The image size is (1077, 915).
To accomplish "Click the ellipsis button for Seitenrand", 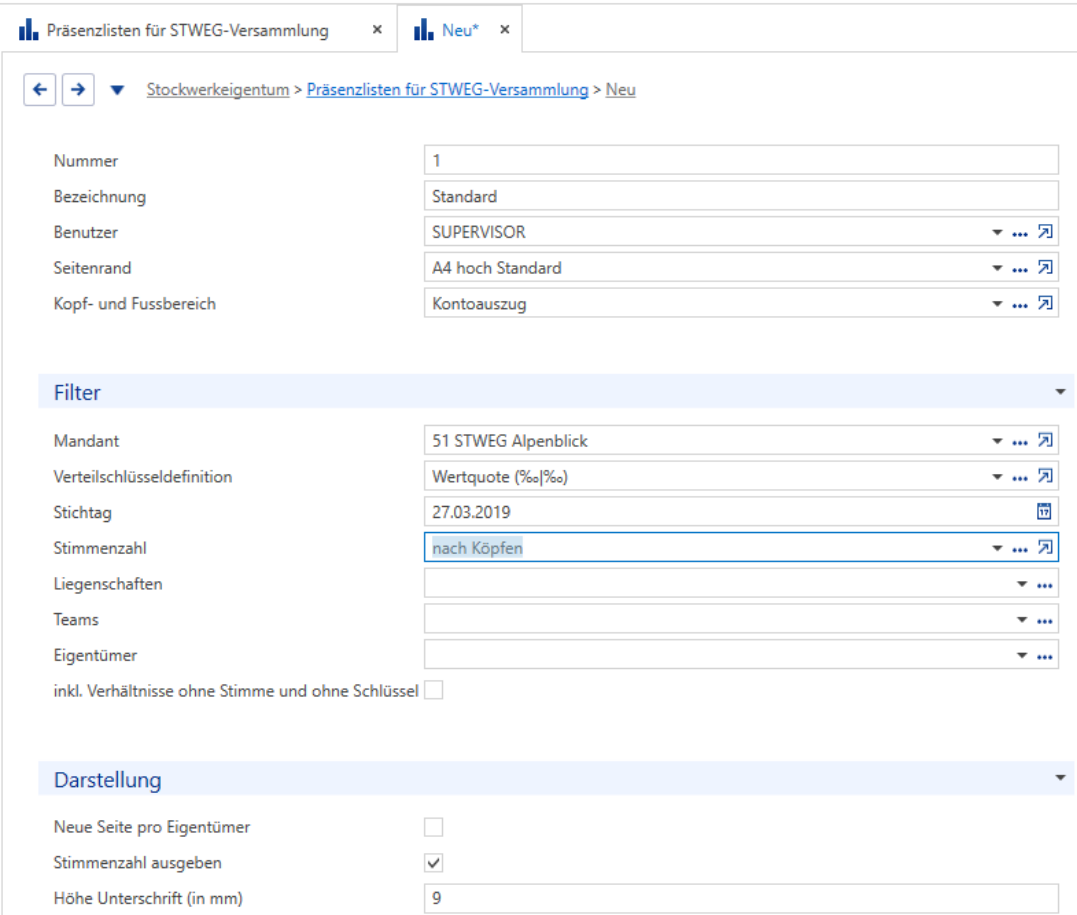I will [x=1020, y=269].
